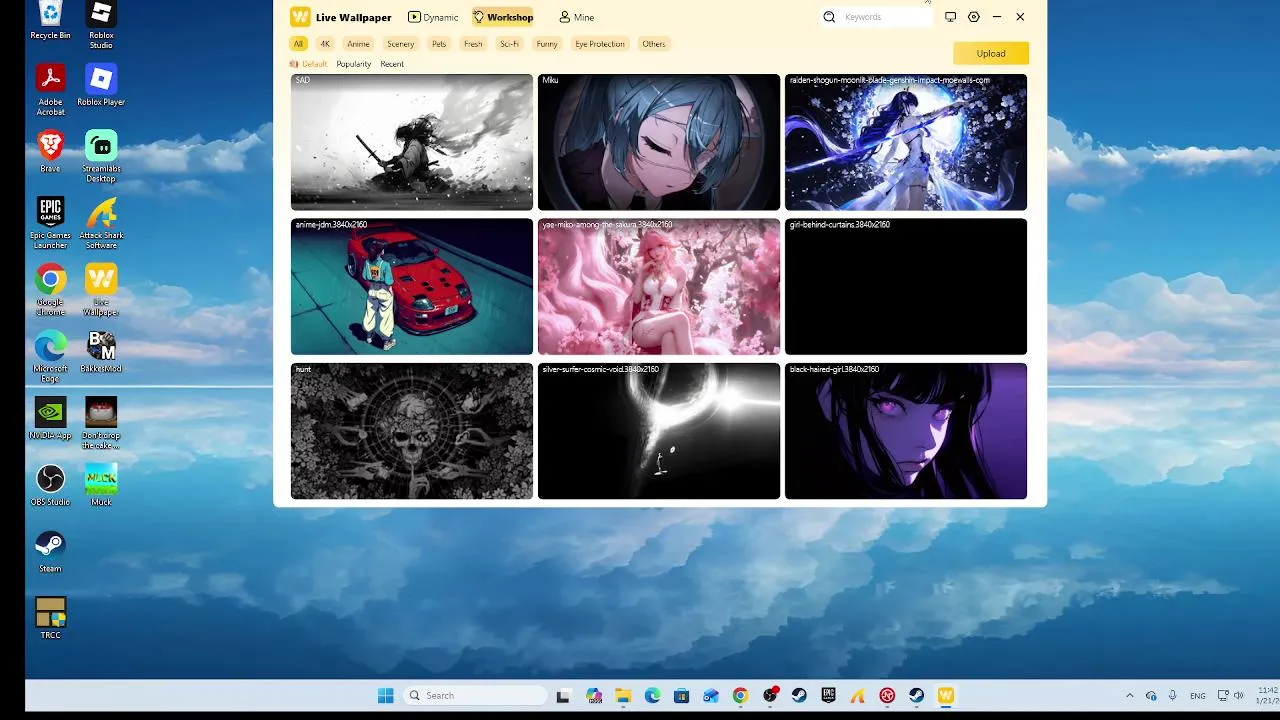Focus the Keywords search field
The image size is (1280, 720).
coord(885,17)
